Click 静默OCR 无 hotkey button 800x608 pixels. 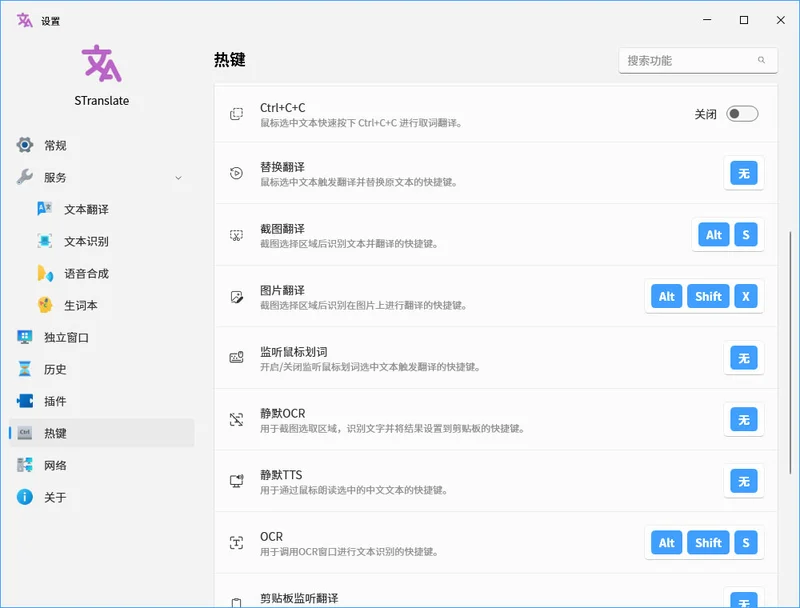pos(744,420)
